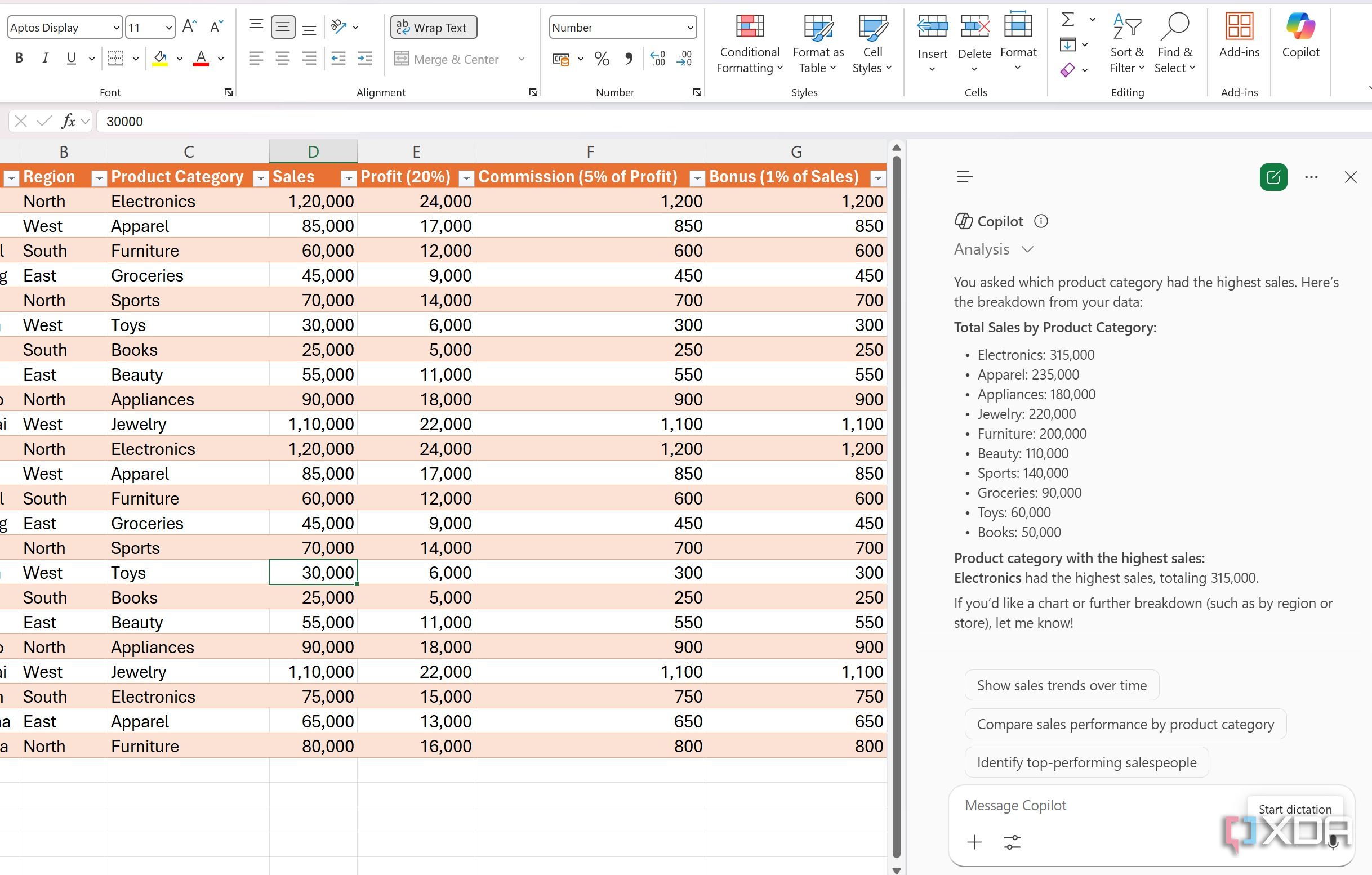Viewport: 1372px width, 875px height.
Task: Open Cell Styles gallery
Action: click(x=872, y=44)
